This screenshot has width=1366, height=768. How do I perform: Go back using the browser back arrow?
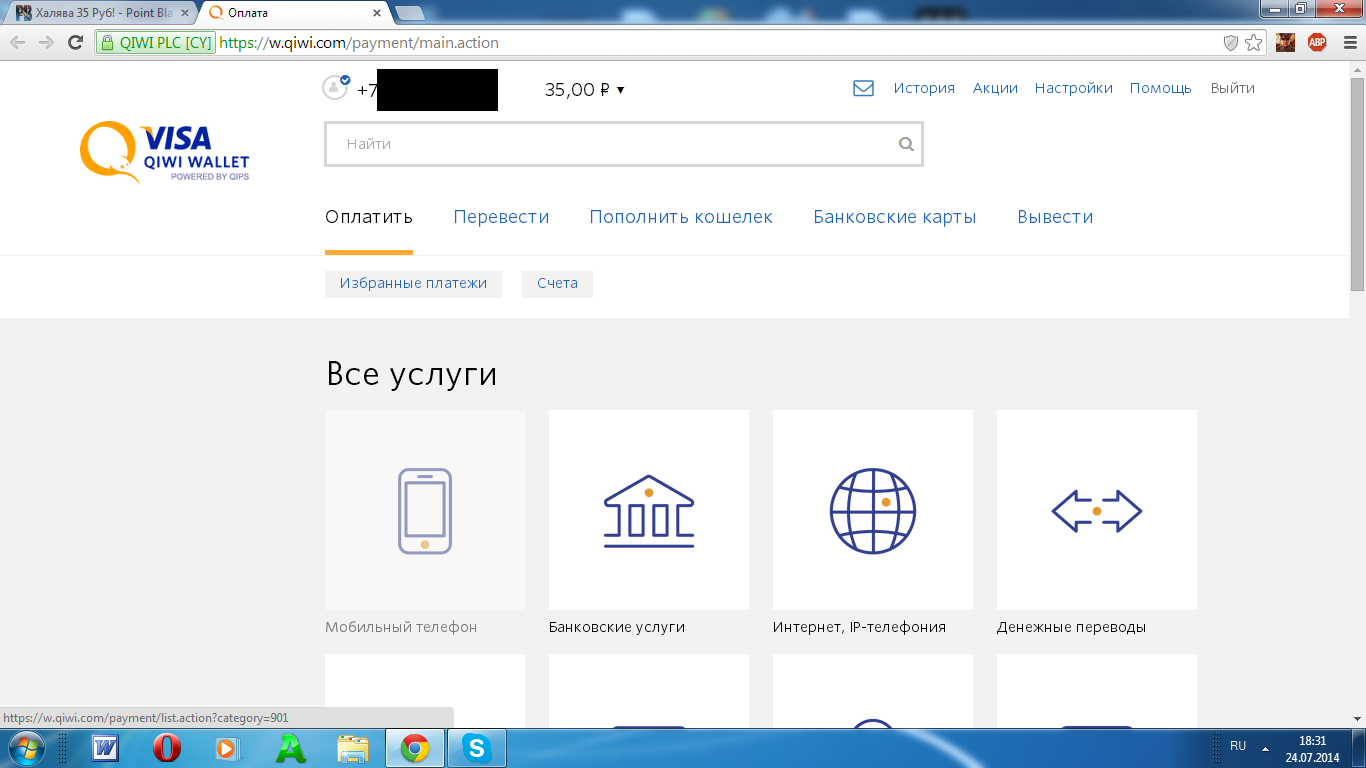[x=17, y=42]
